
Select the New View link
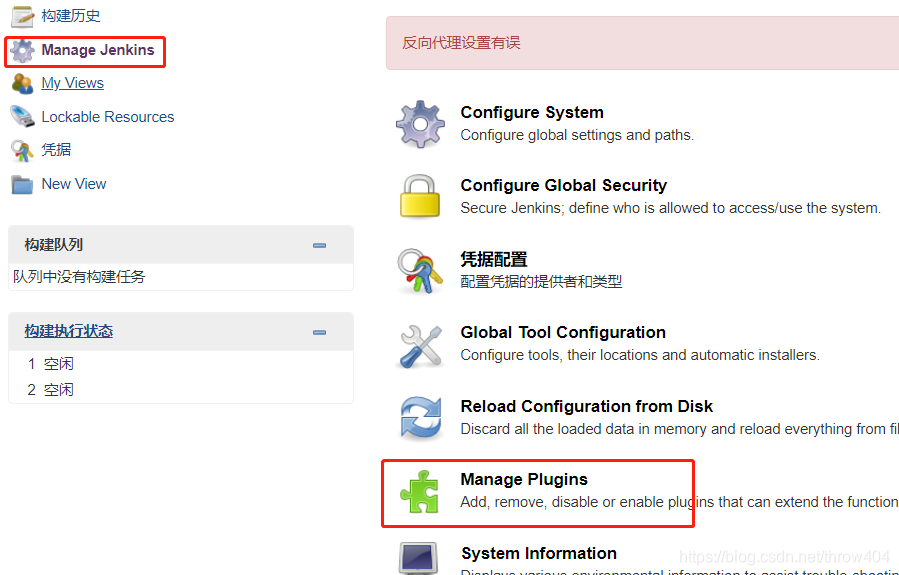(x=74, y=184)
